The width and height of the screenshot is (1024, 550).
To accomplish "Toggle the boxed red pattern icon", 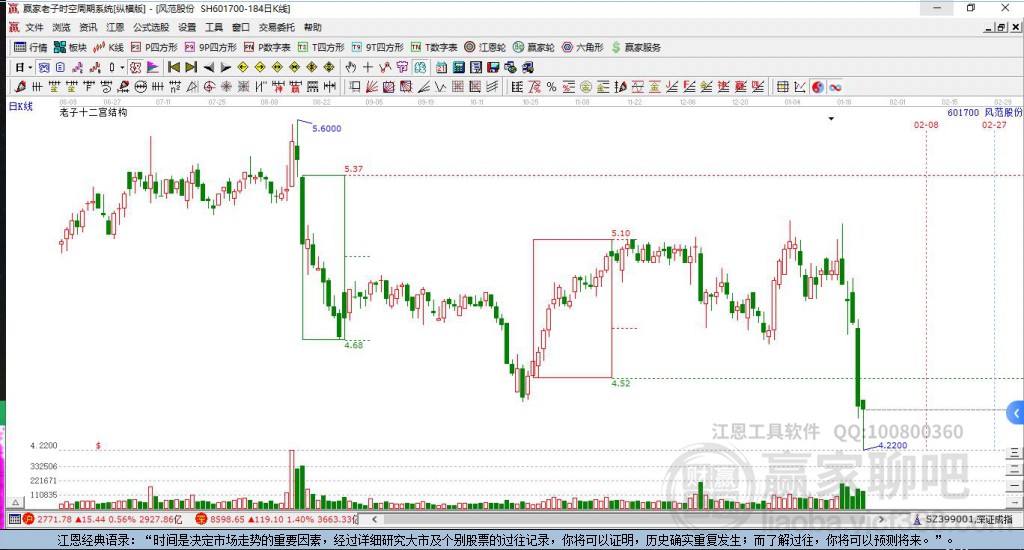I will coord(135,67).
